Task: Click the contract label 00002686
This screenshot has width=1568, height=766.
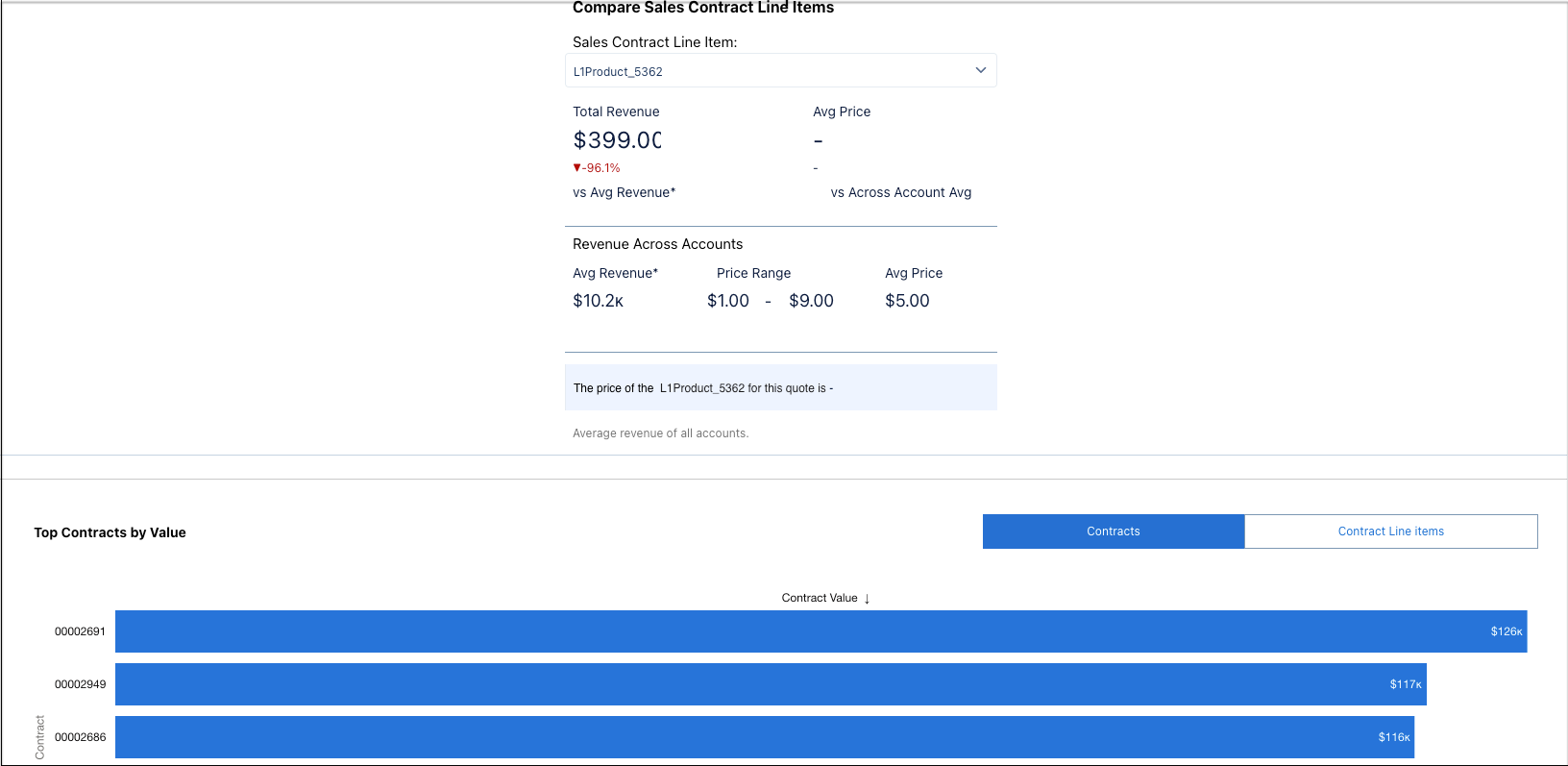Action: (x=80, y=737)
